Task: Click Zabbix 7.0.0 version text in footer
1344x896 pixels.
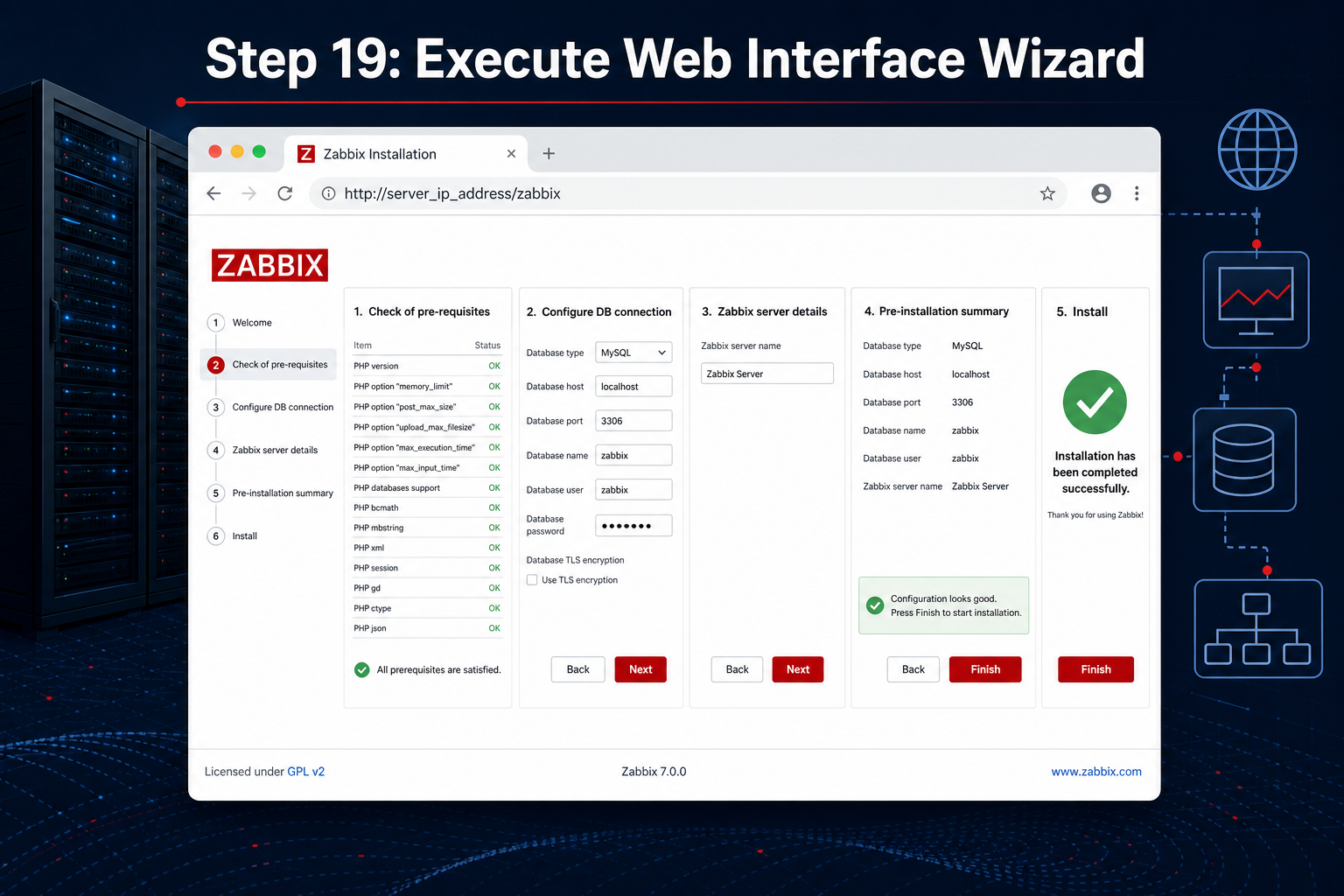Action: point(654,772)
